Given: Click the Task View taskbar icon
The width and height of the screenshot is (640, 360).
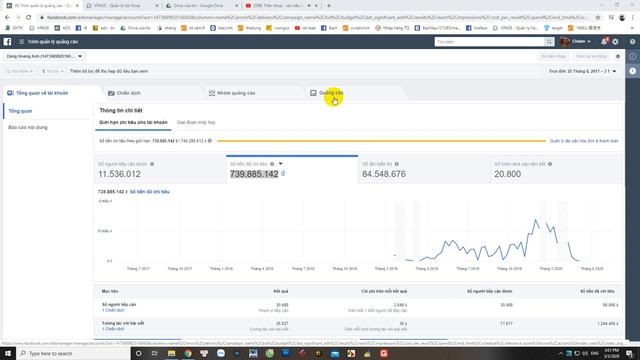Looking at the screenshot, I should tap(154, 353).
